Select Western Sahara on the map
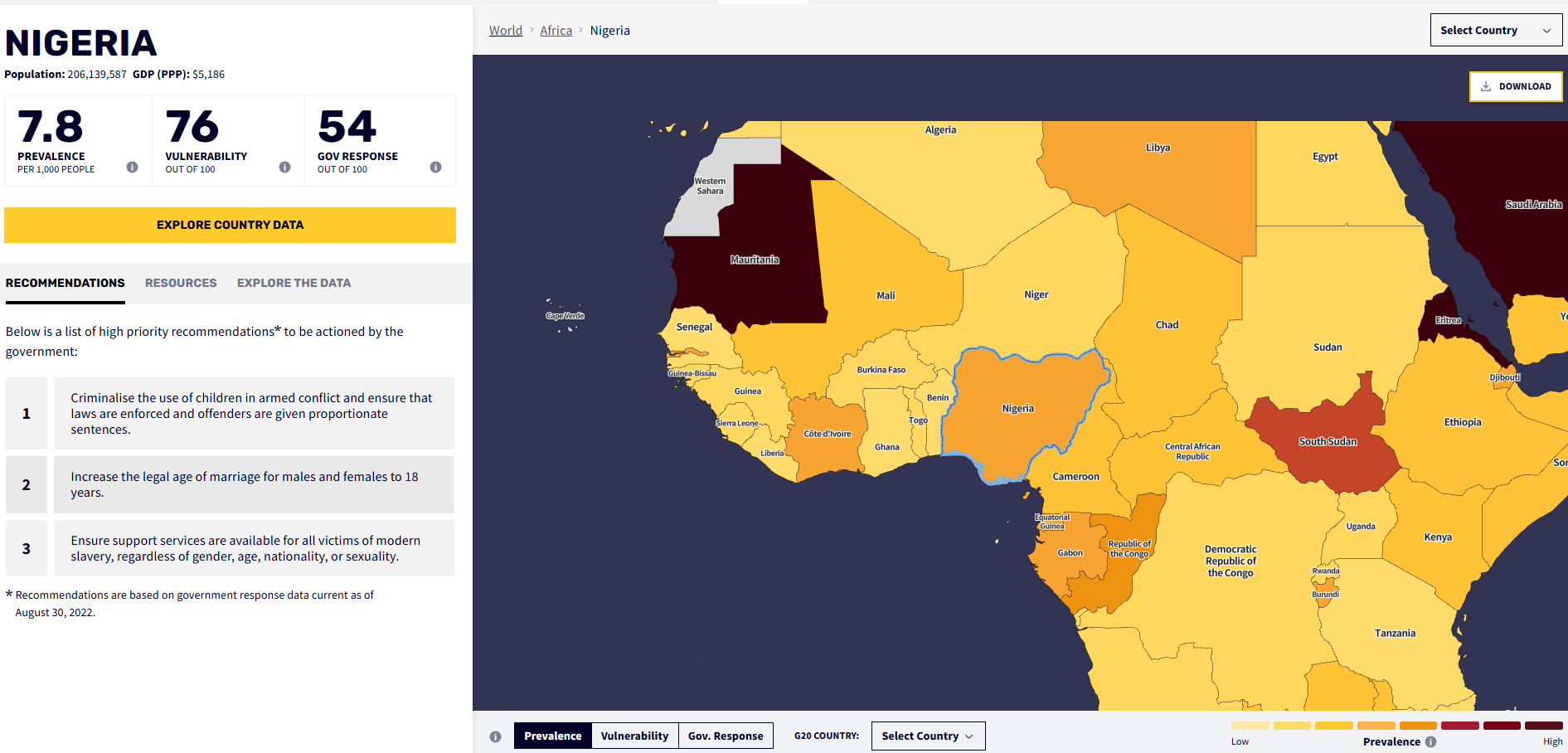The width and height of the screenshot is (1568, 753). click(710, 186)
